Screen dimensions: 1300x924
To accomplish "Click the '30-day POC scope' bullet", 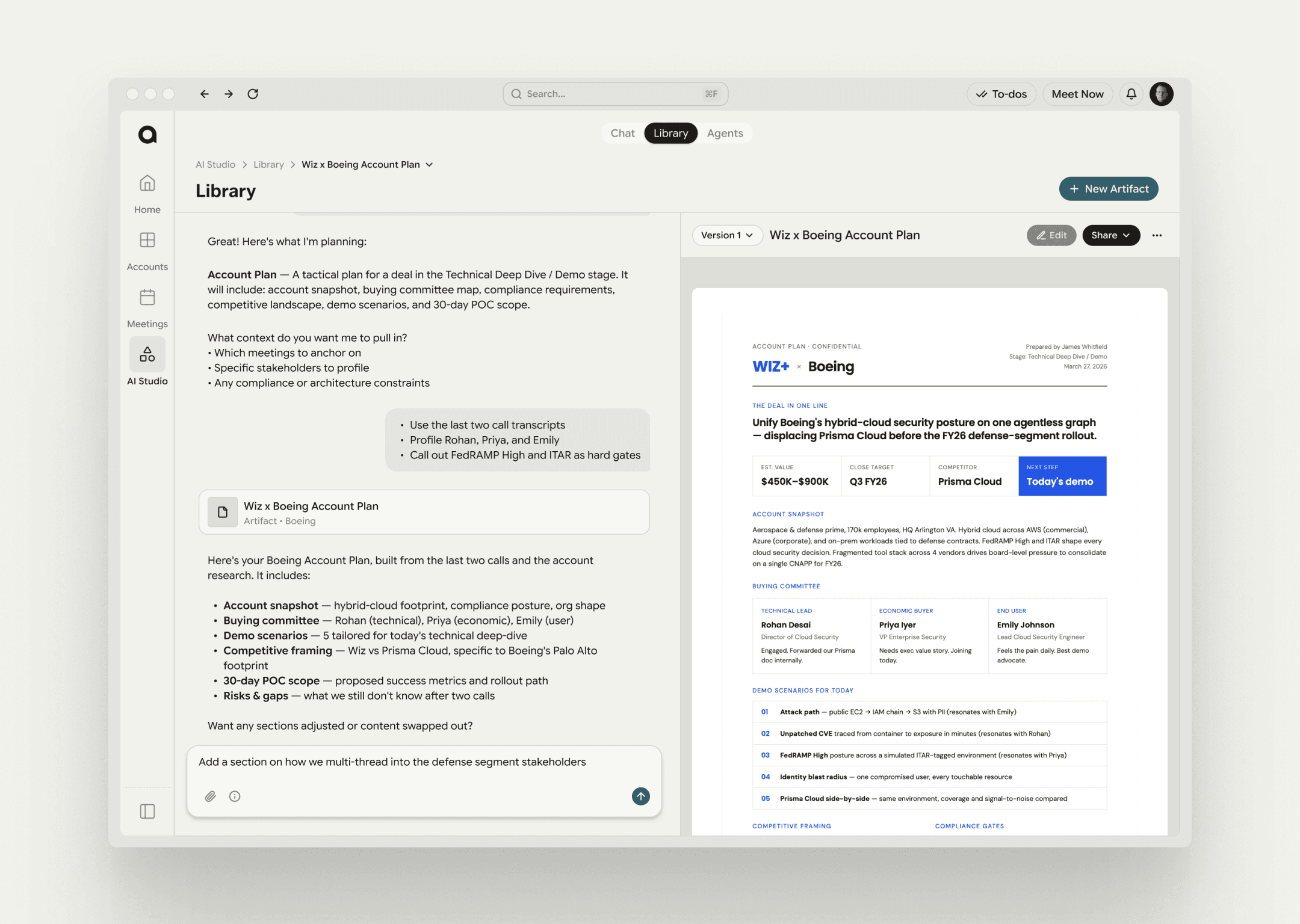I will 385,681.
